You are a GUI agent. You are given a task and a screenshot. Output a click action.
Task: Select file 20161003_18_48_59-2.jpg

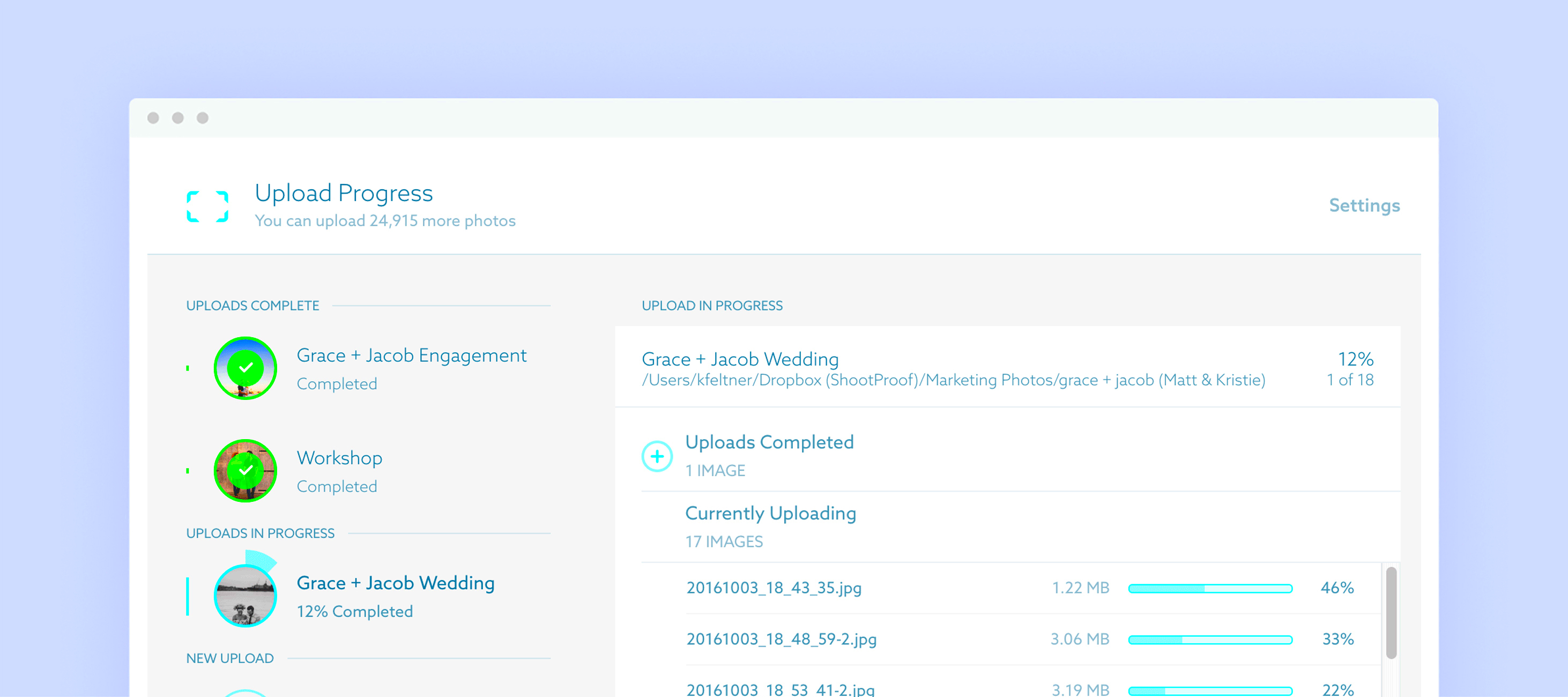pyautogui.click(x=782, y=639)
